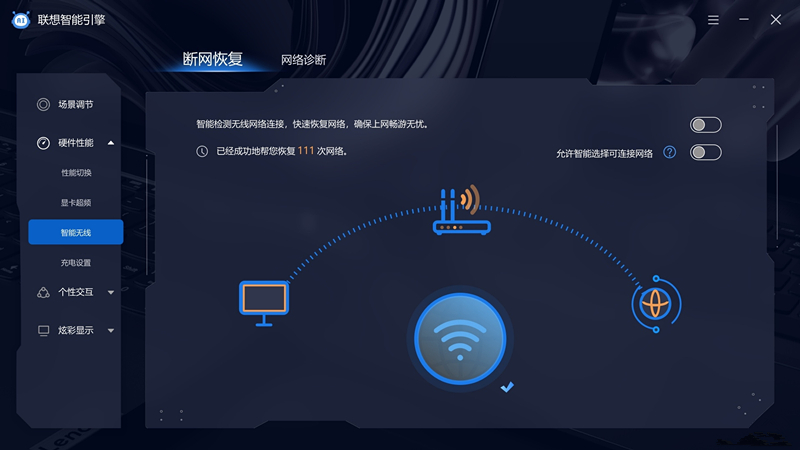Collapse the 硬件性能 section arrow
Image resolution: width=800 pixels, height=450 pixels.
pos(111,143)
